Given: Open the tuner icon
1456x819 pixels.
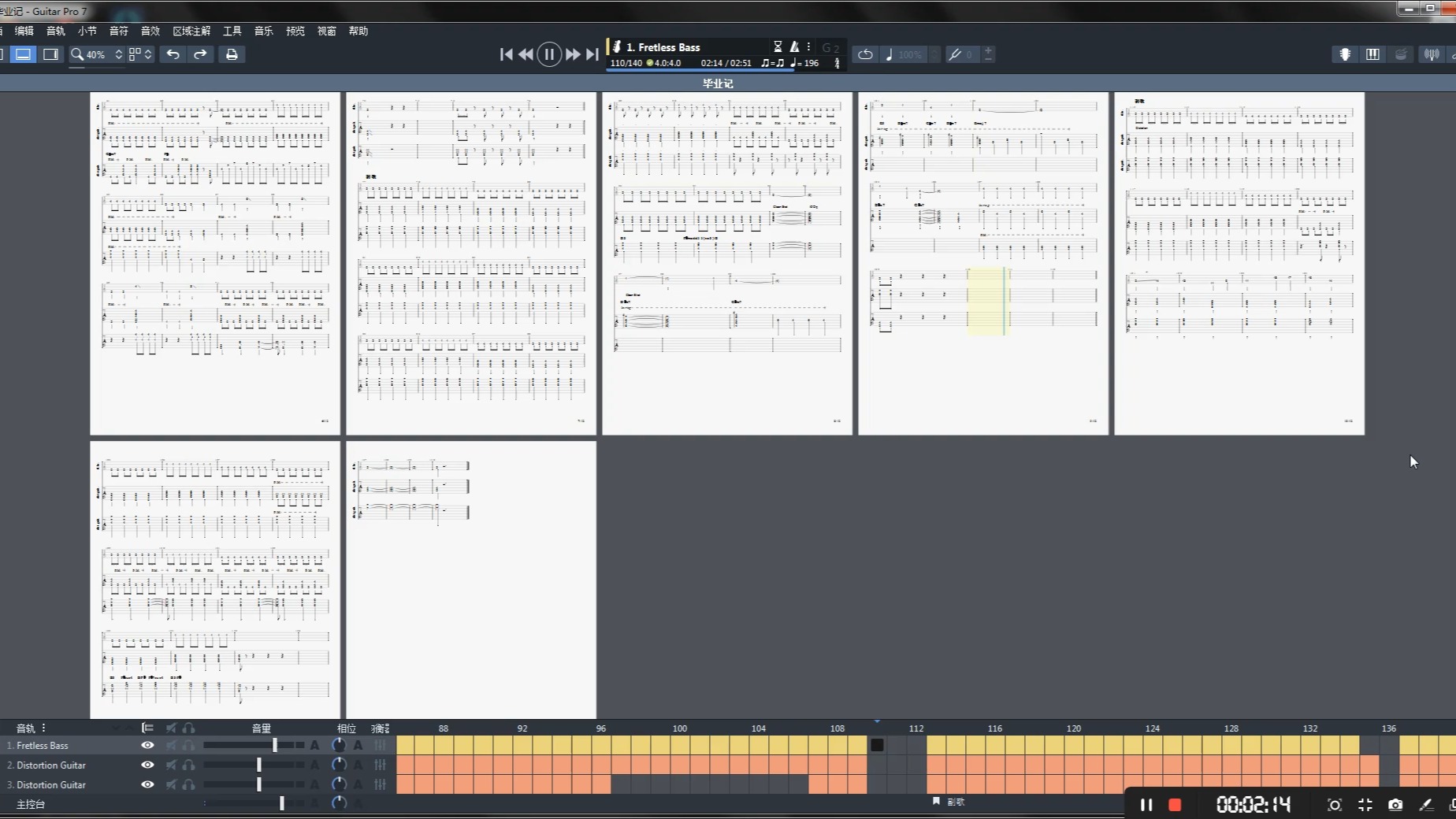Looking at the screenshot, I should click(1432, 54).
